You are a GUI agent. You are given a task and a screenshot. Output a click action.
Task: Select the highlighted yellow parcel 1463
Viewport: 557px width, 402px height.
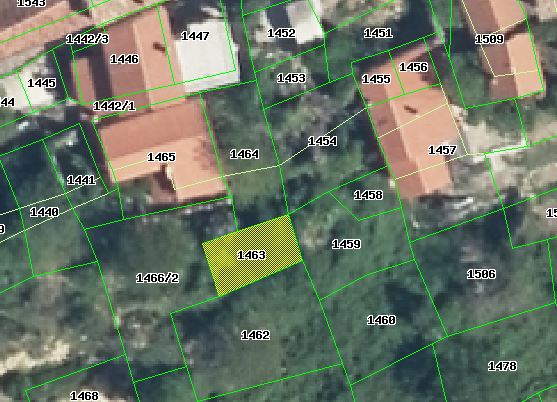click(252, 255)
